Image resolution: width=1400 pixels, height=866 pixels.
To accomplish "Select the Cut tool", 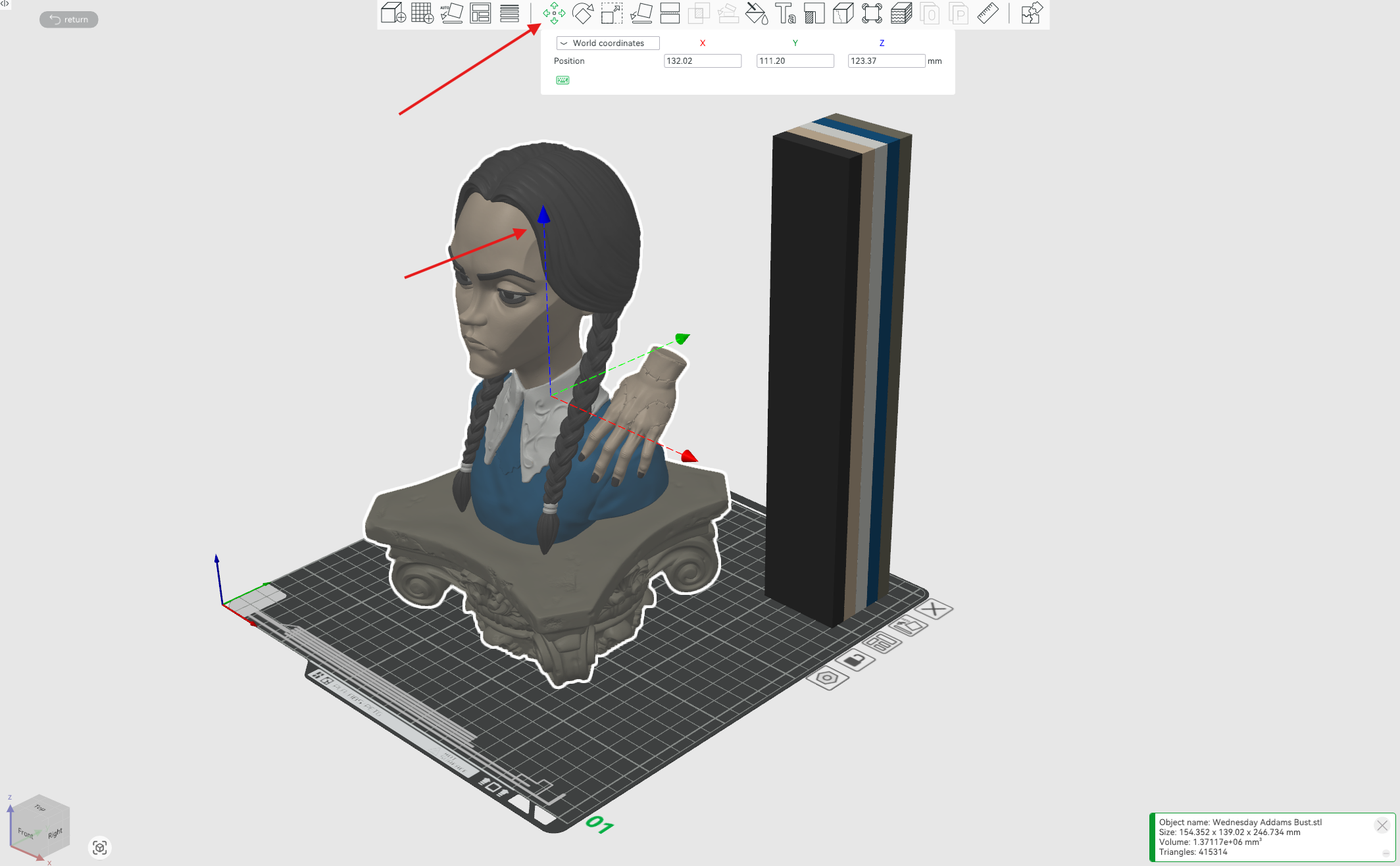I will pos(670,13).
